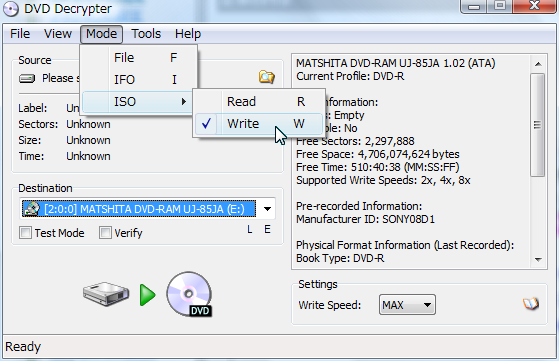The image size is (559, 361).
Task: Minimize the DVD Decrypter window
Action: coord(474,6)
